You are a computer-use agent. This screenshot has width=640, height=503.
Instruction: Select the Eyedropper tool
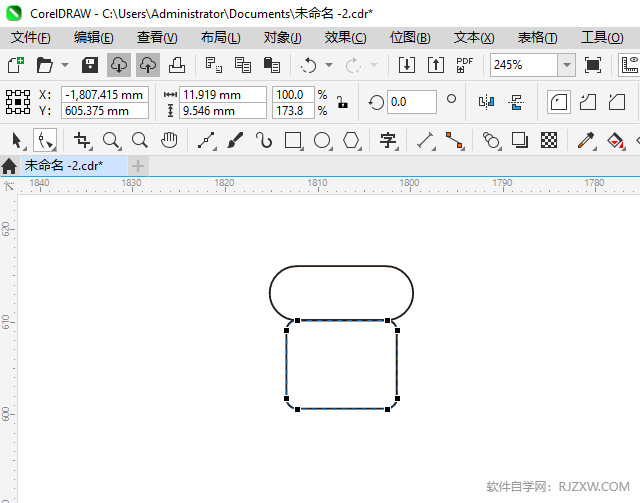tap(585, 141)
